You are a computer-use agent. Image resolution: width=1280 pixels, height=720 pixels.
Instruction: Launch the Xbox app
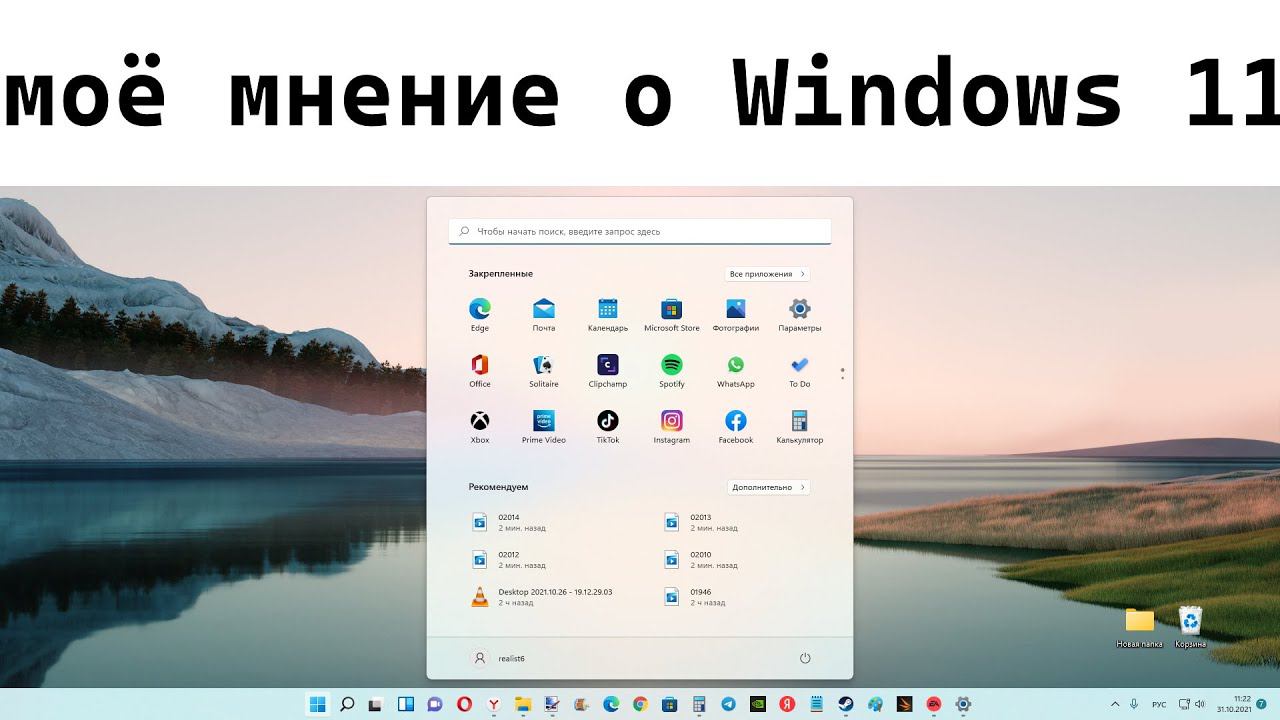pyautogui.click(x=480, y=426)
